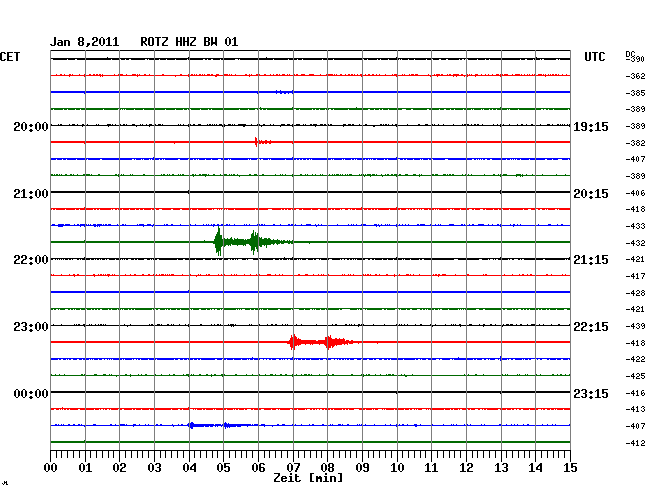Click the DC offset value "-385"
The height and width of the screenshot is (494, 650).
[x=635, y=93]
